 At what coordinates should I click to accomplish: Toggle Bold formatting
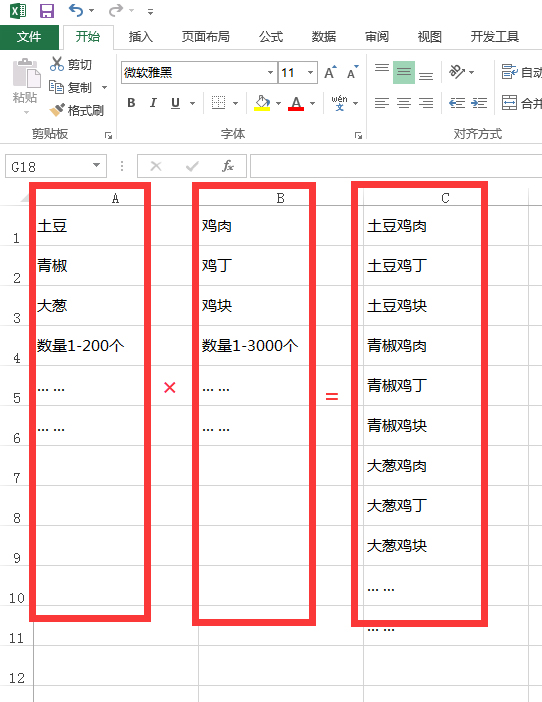[x=131, y=103]
